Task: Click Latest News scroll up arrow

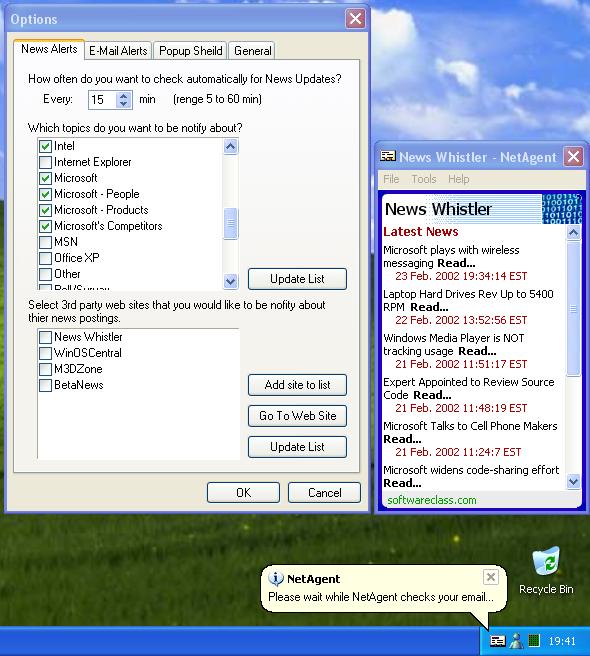Action: pos(573,232)
